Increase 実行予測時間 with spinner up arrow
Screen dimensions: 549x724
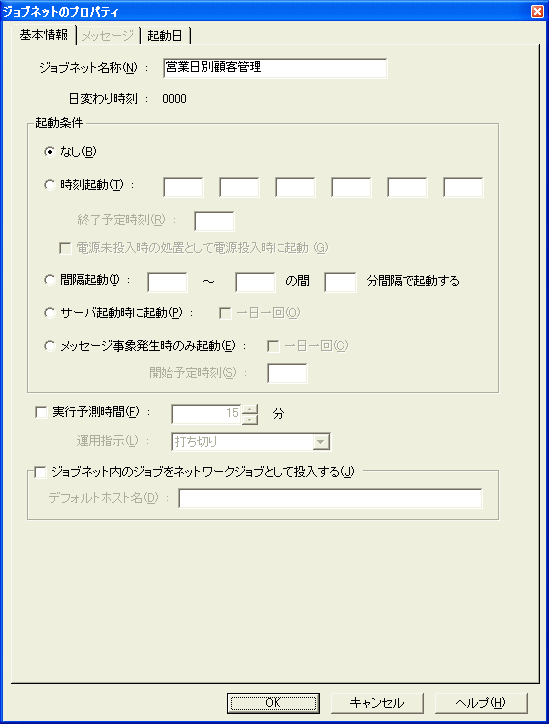pyautogui.click(x=250, y=409)
